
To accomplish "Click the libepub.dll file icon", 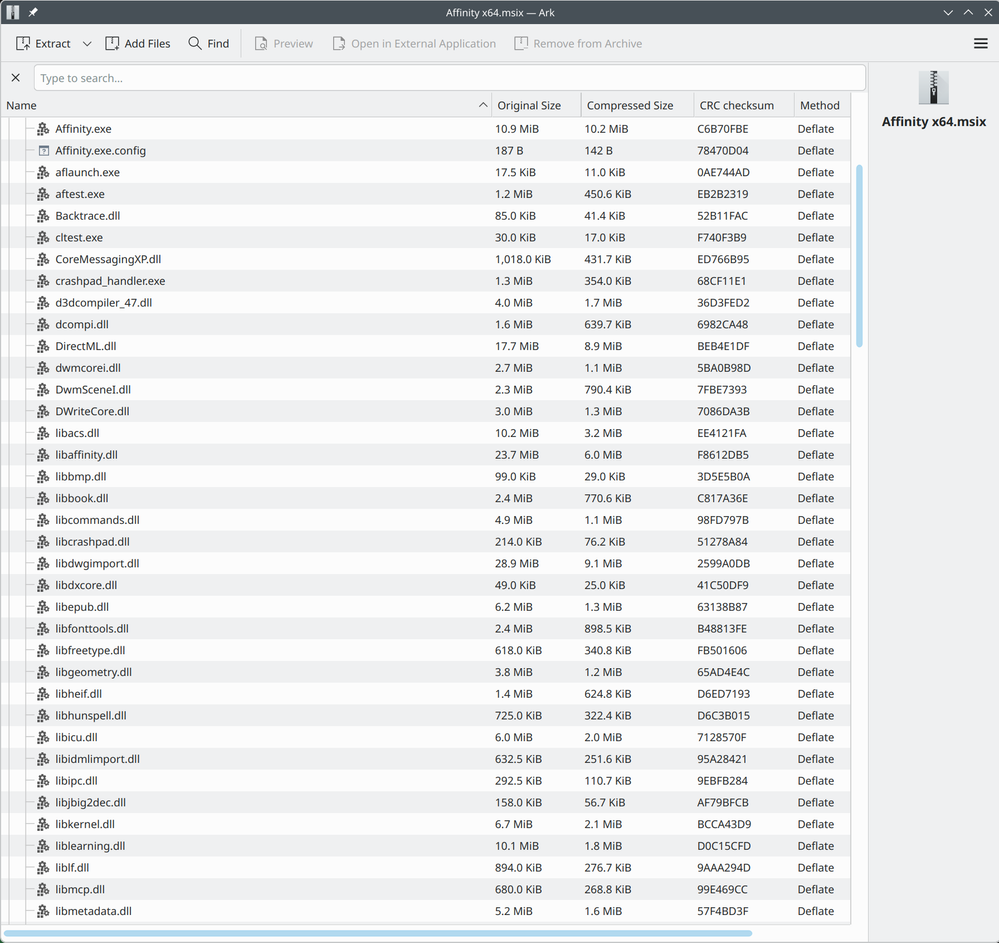I will coord(43,607).
